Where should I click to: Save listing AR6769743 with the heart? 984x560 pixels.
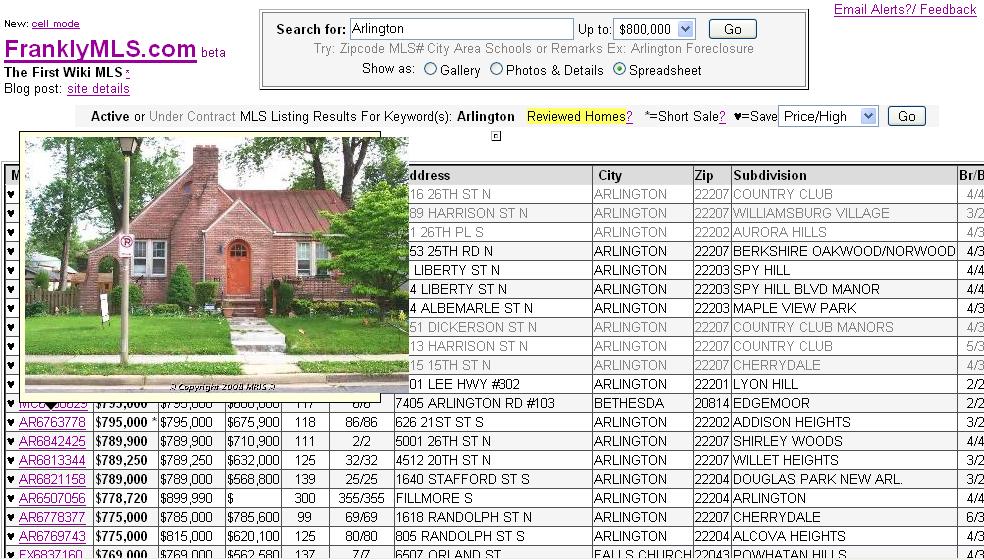(x=11, y=536)
